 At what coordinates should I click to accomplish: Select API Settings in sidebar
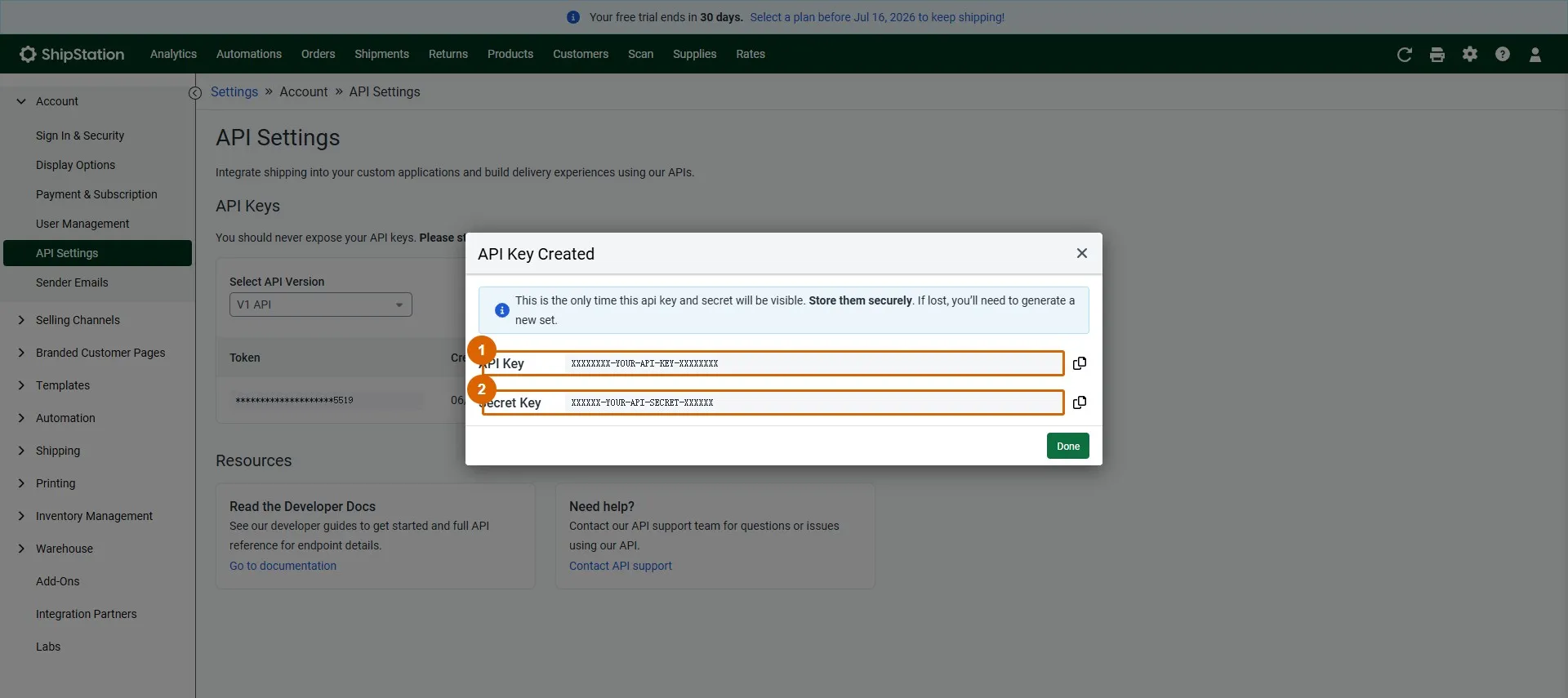click(x=97, y=253)
